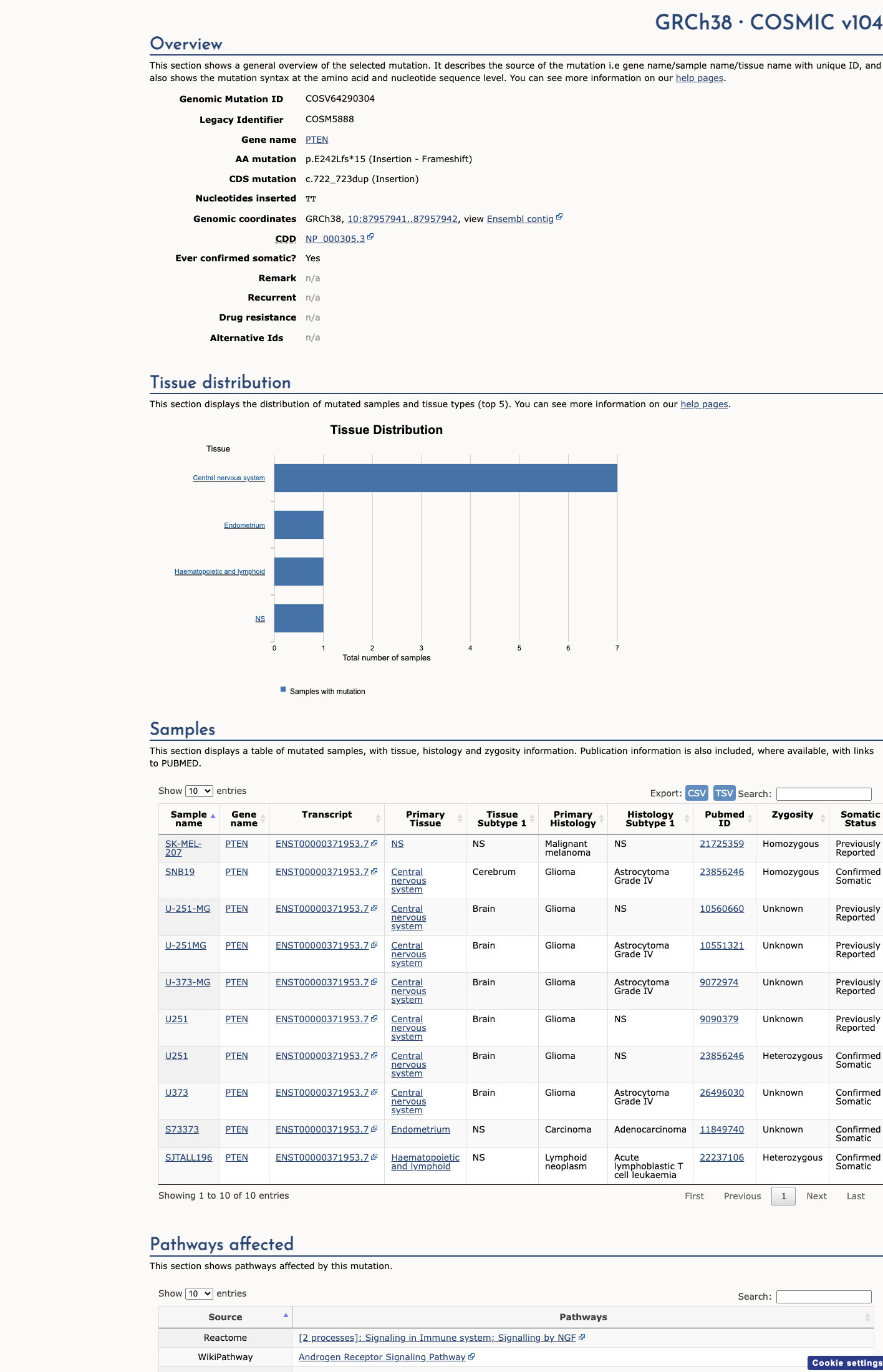This screenshot has width=883, height=1372.
Task: Open the Central nervous system chart label link
Action: click(x=229, y=478)
